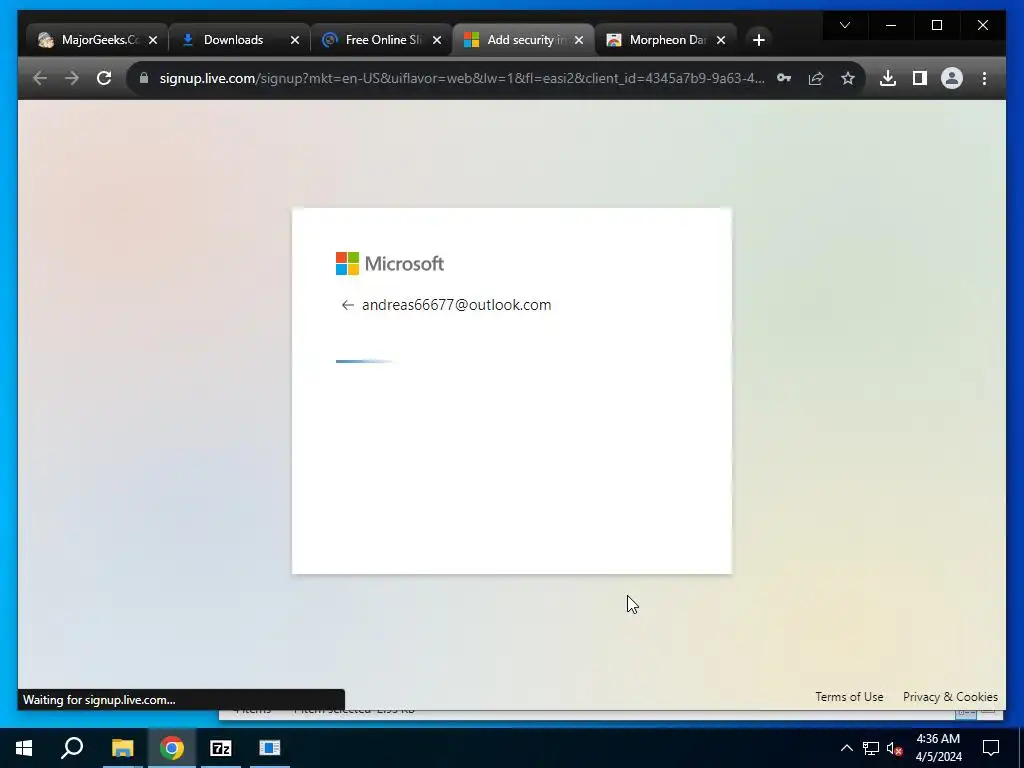Open Chrome downloads tray icon

[x=888, y=78]
